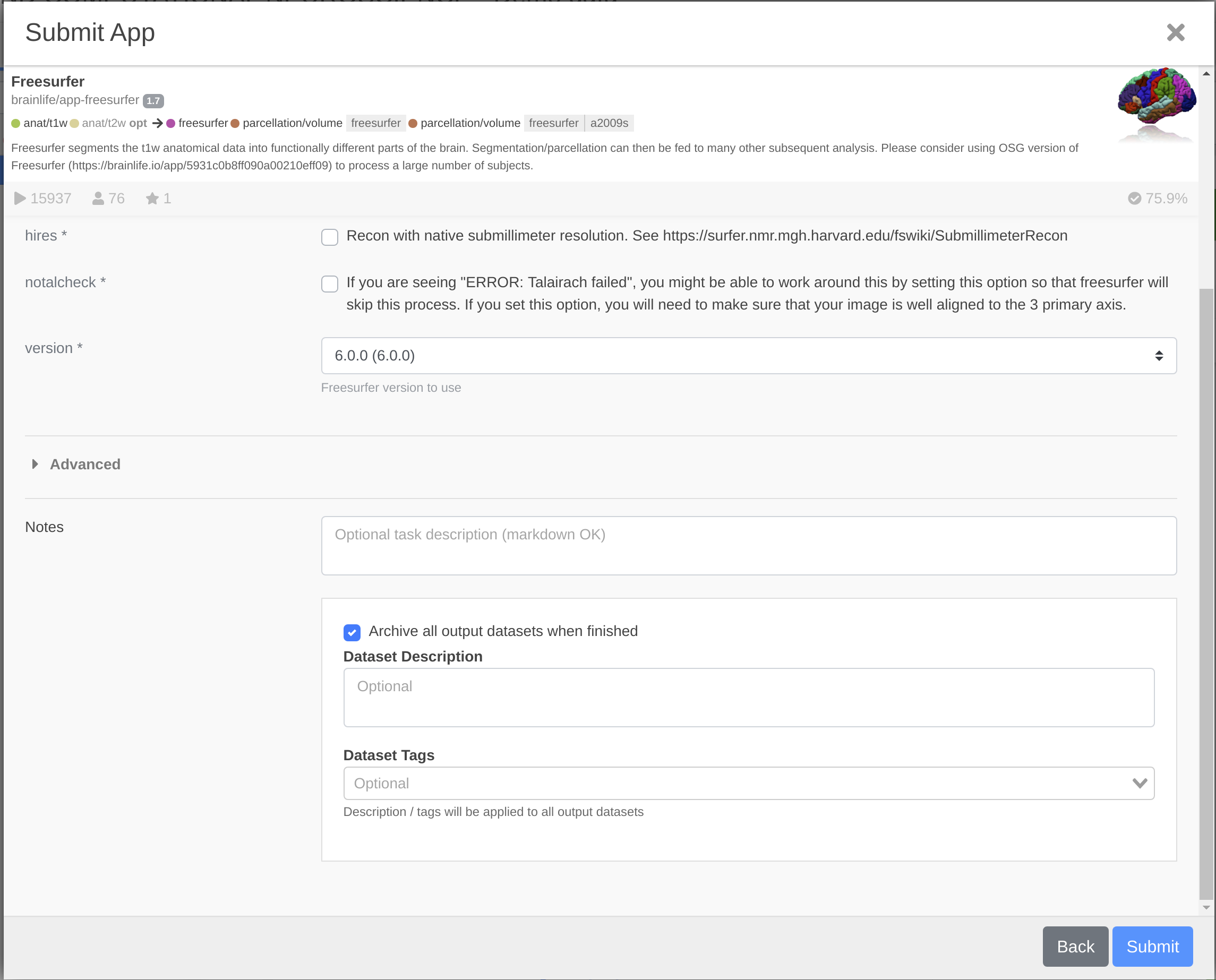
Task: Click the 'Description / tags will be applied' note
Action: 493,812
